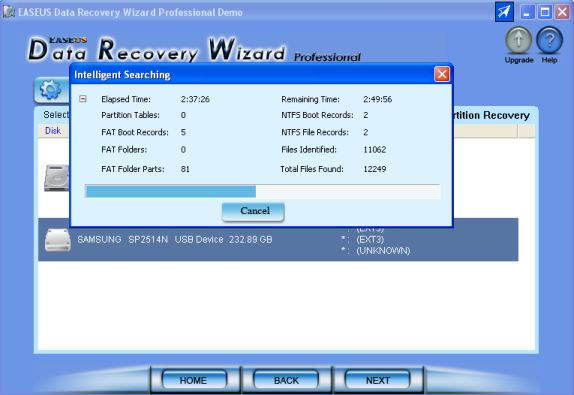Click NTFS Boot Records label
The width and height of the screenshot is (574, 395).
click(317, 115)
